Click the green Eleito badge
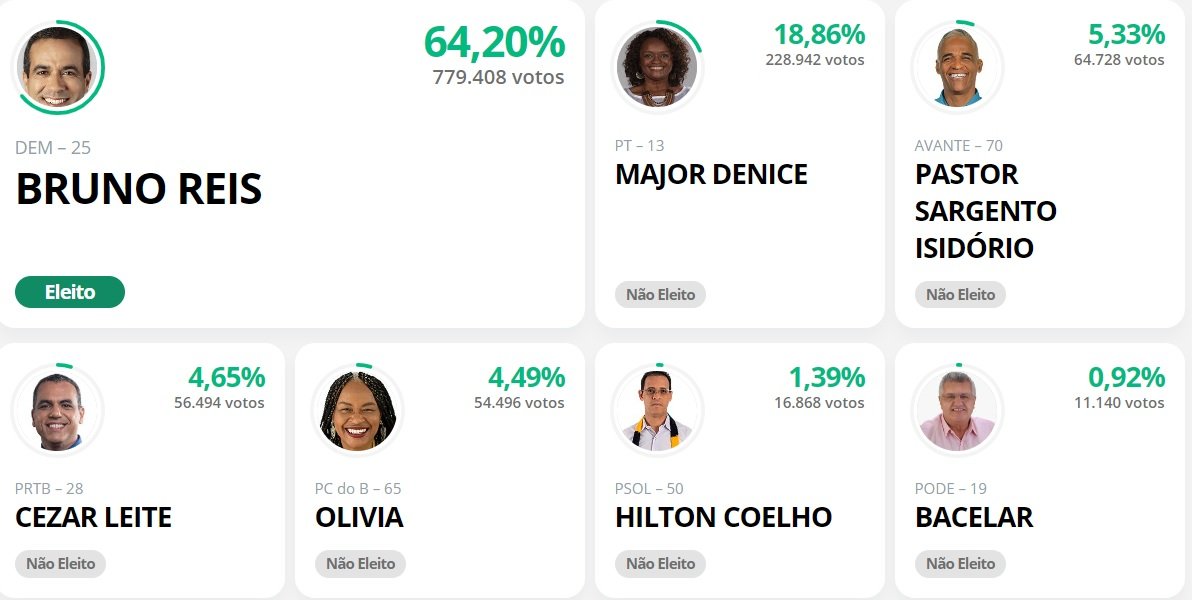This screenshot has height=600, width=1192. pos(70,292)
